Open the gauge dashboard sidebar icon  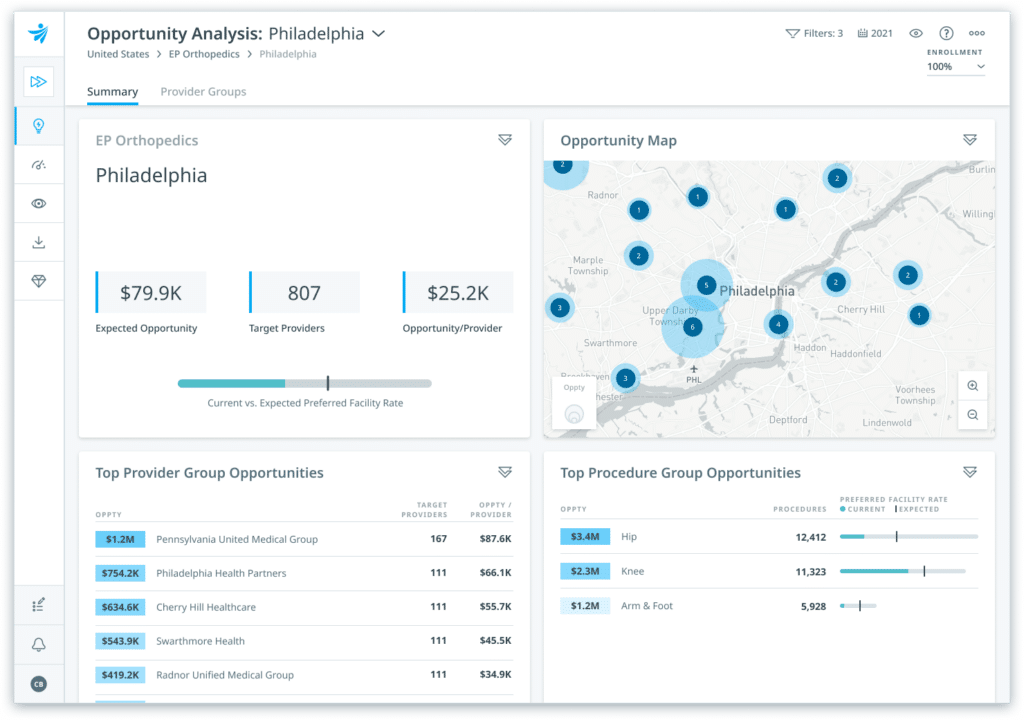39,165
